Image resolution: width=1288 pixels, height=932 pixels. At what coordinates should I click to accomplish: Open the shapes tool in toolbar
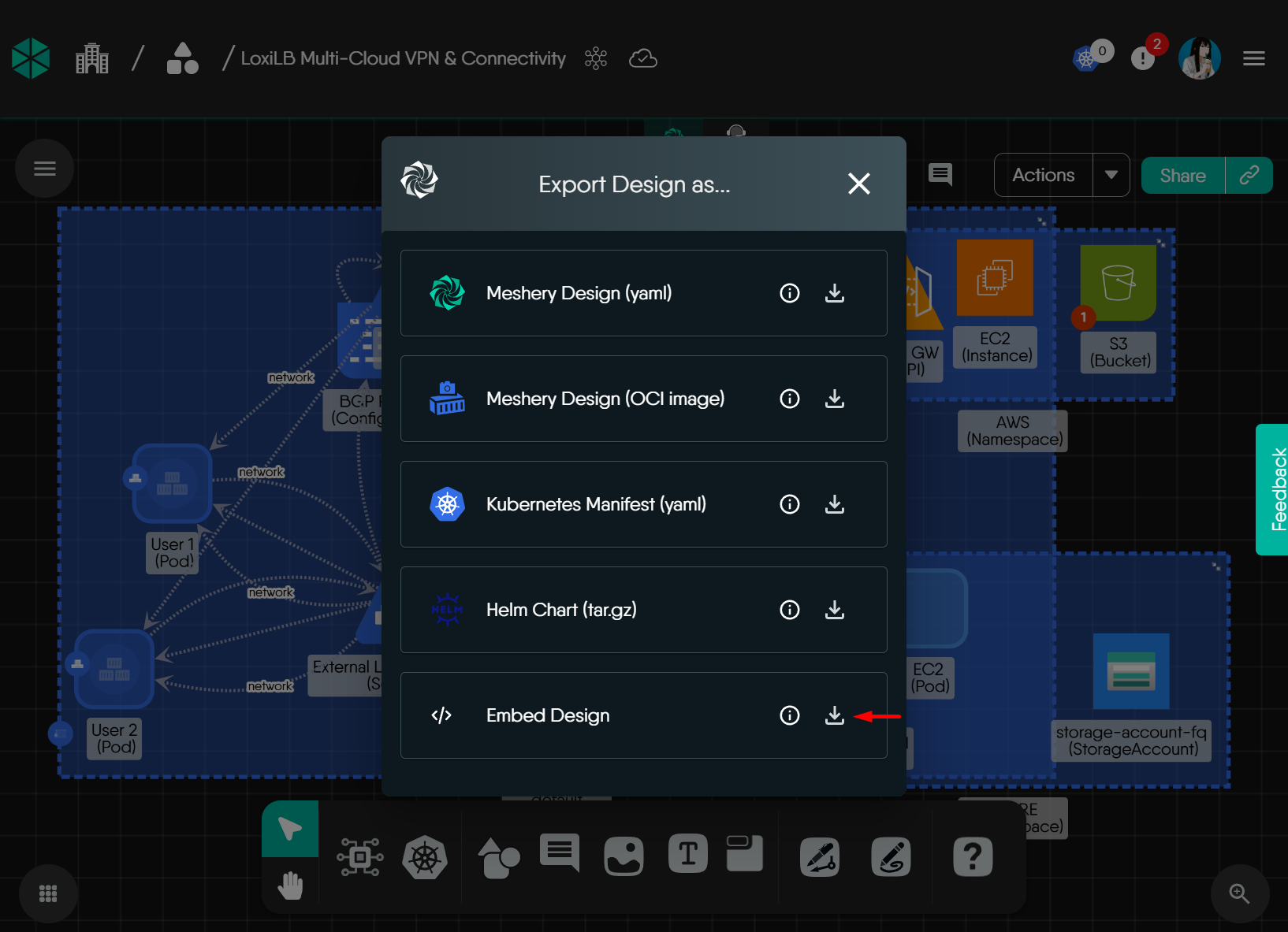[x=499, y=857]
